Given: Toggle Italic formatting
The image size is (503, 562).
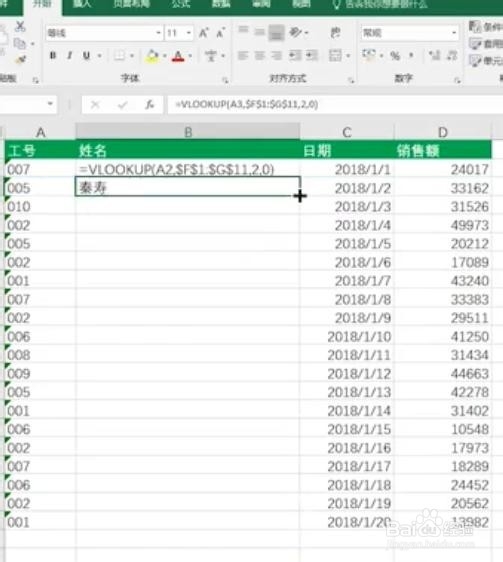Looking at the screenshot, I should coord(70,56).
